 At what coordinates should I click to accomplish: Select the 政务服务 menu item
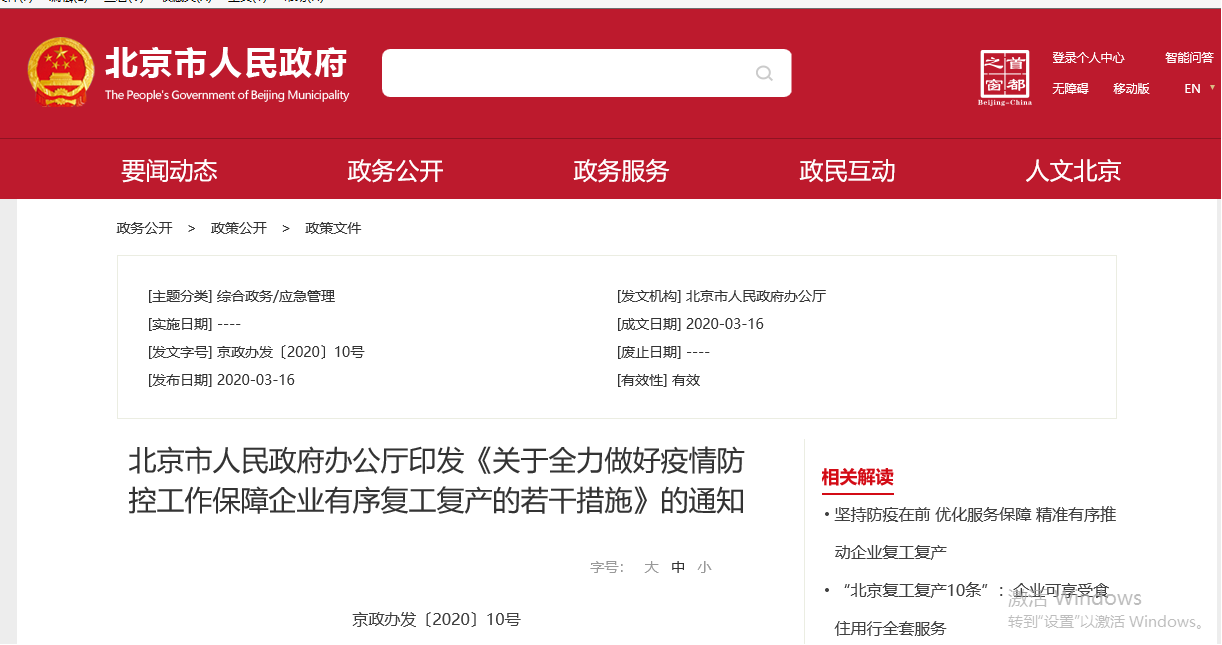coord(621,171)
